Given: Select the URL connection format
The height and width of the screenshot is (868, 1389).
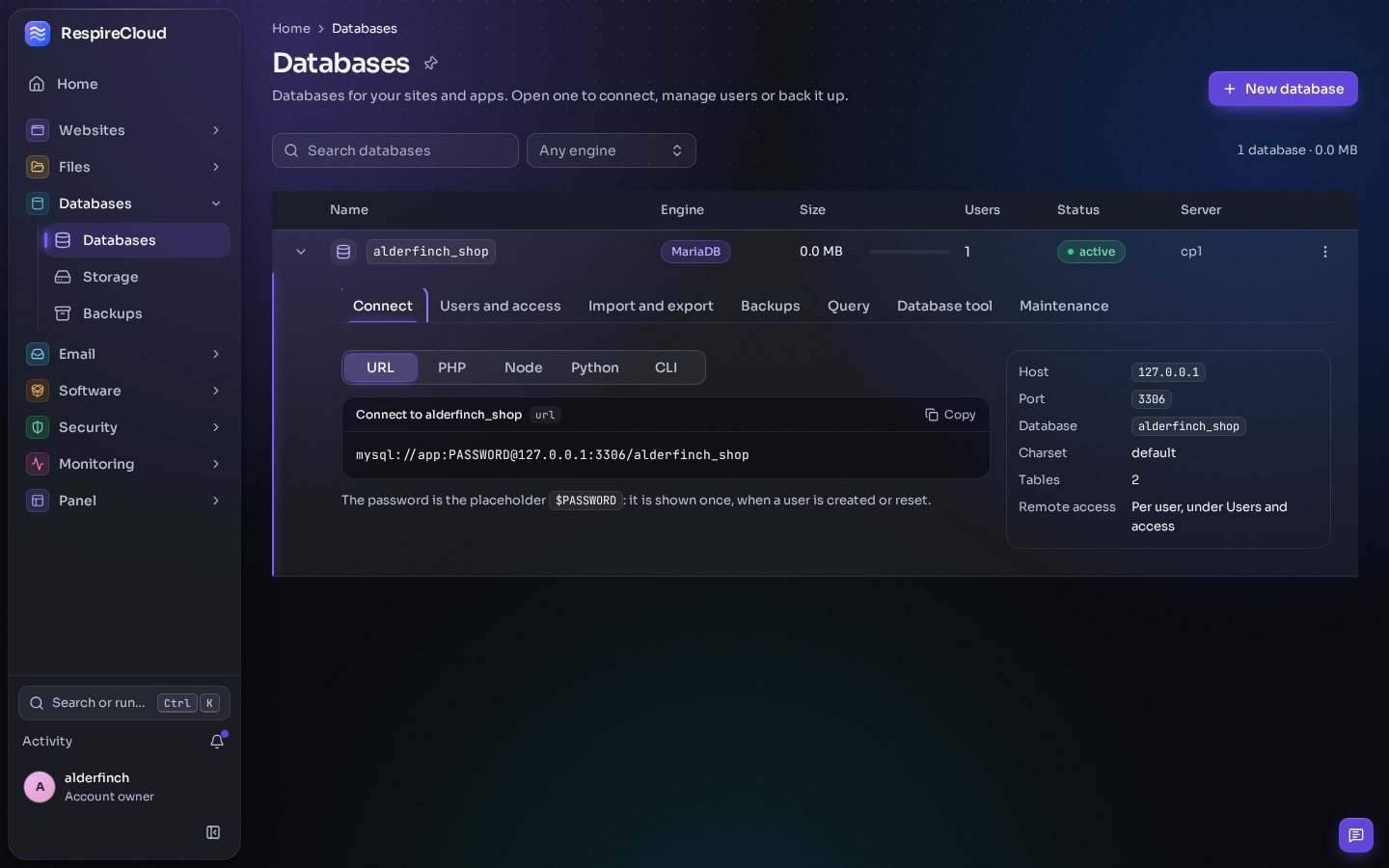Looking at the screenshot, I should 380,367.
